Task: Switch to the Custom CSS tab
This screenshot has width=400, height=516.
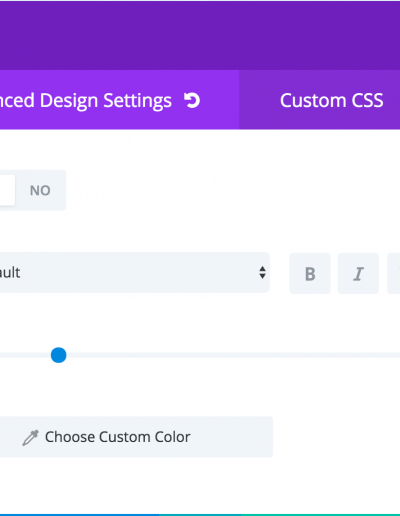Action: pyautogui.click(x=319, y=100)
